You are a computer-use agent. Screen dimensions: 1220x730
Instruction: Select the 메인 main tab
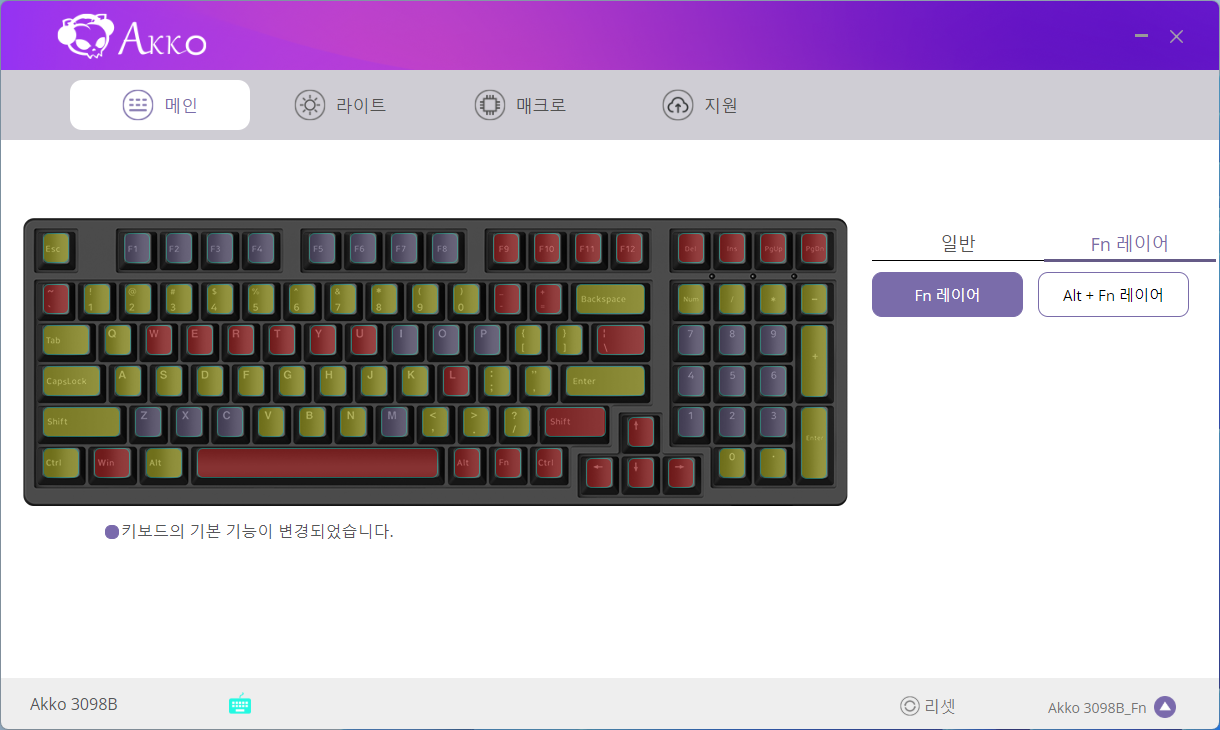(160, 105)
